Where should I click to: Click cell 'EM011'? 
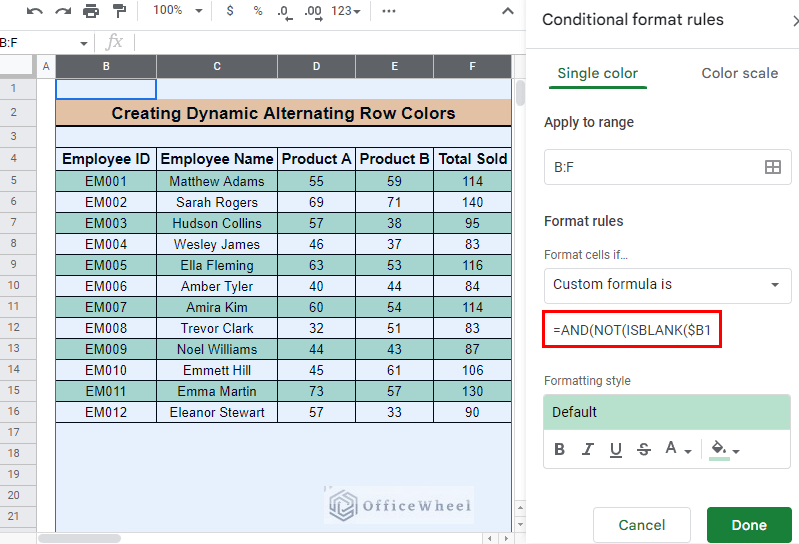tap(106, 391)
